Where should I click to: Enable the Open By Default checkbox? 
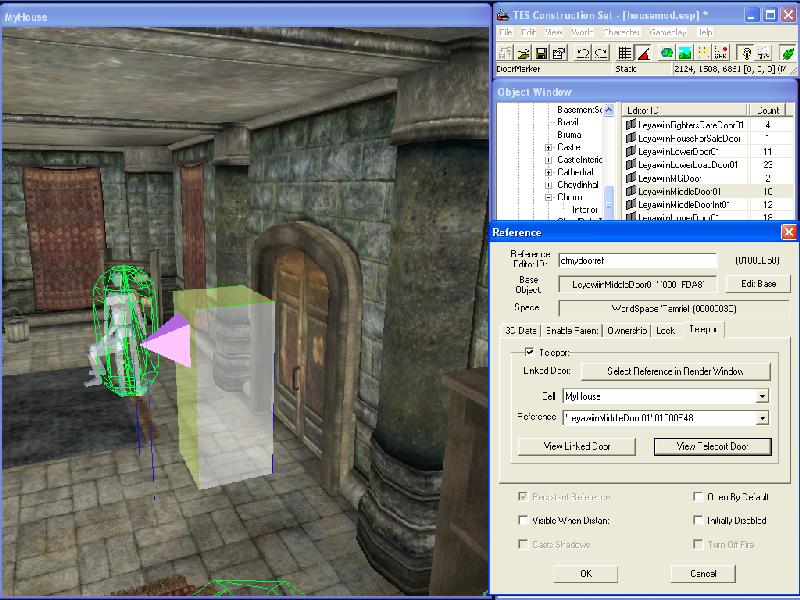(x=698, y=496)
